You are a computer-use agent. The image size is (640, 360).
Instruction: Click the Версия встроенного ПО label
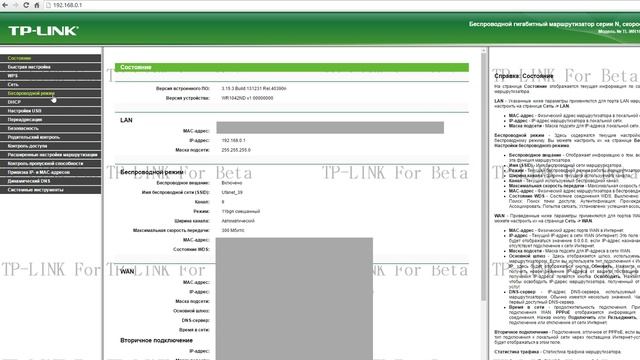(x=182, y=88)
